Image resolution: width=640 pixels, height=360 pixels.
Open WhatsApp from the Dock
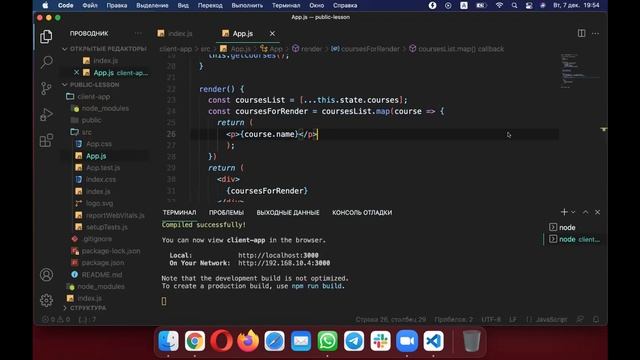click(327, 341)
